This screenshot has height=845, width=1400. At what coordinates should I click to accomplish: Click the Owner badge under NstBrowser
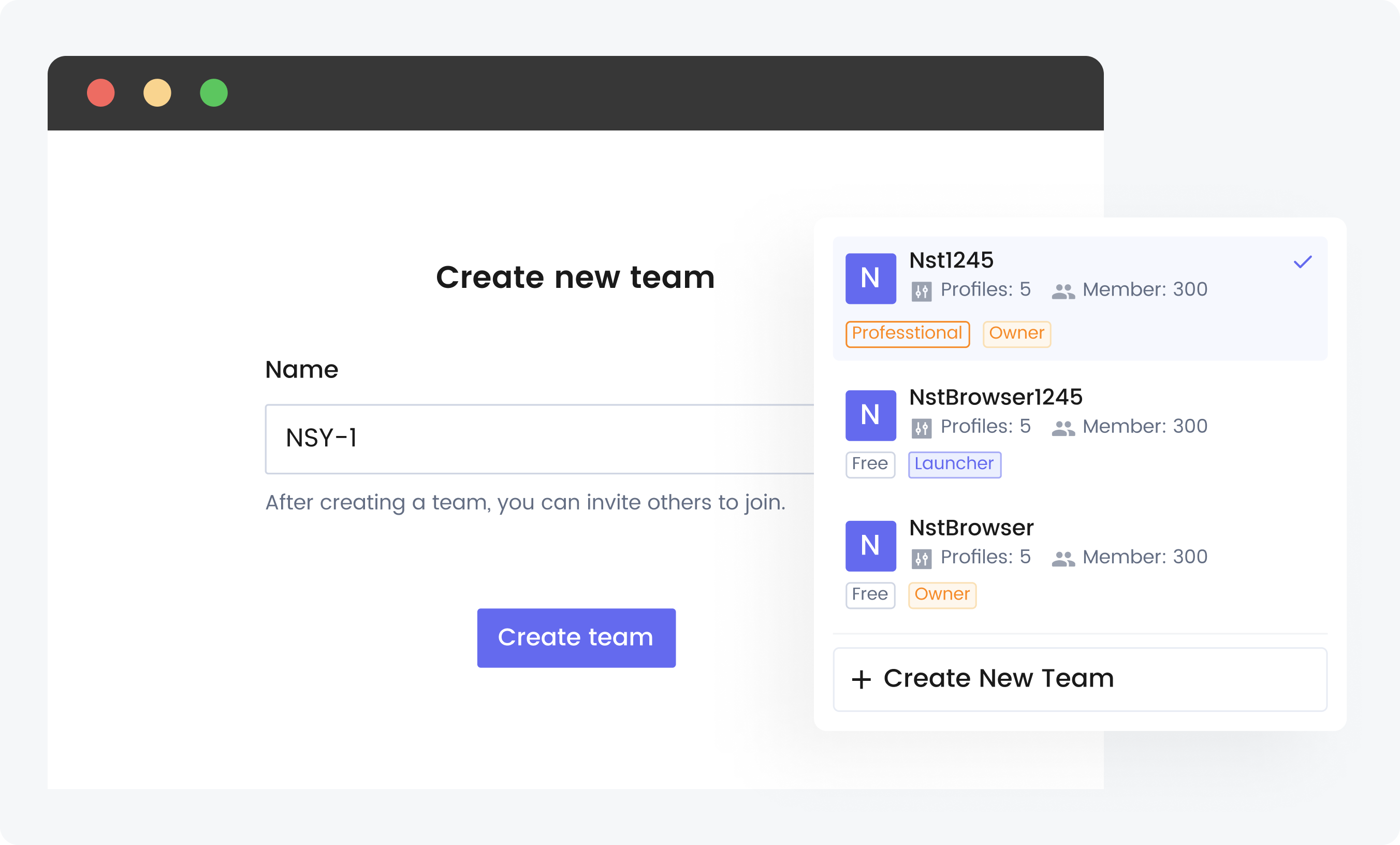[x=942, y=594]
